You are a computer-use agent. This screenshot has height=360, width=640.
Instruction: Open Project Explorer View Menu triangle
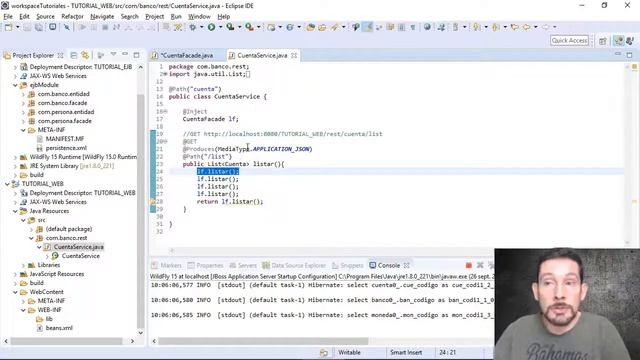(x=113, y=54)
